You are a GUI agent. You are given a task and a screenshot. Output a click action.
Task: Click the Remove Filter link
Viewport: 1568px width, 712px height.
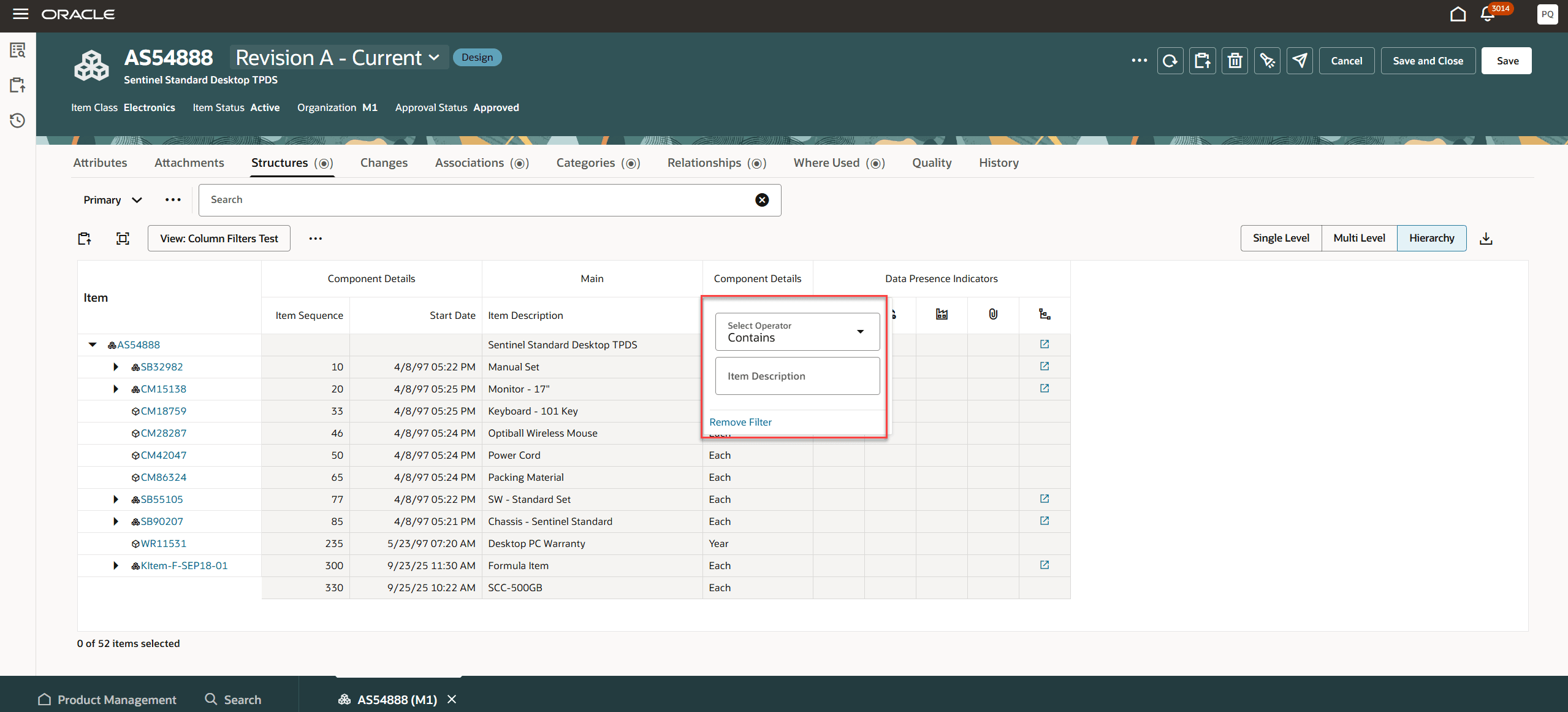pos(740,422)
